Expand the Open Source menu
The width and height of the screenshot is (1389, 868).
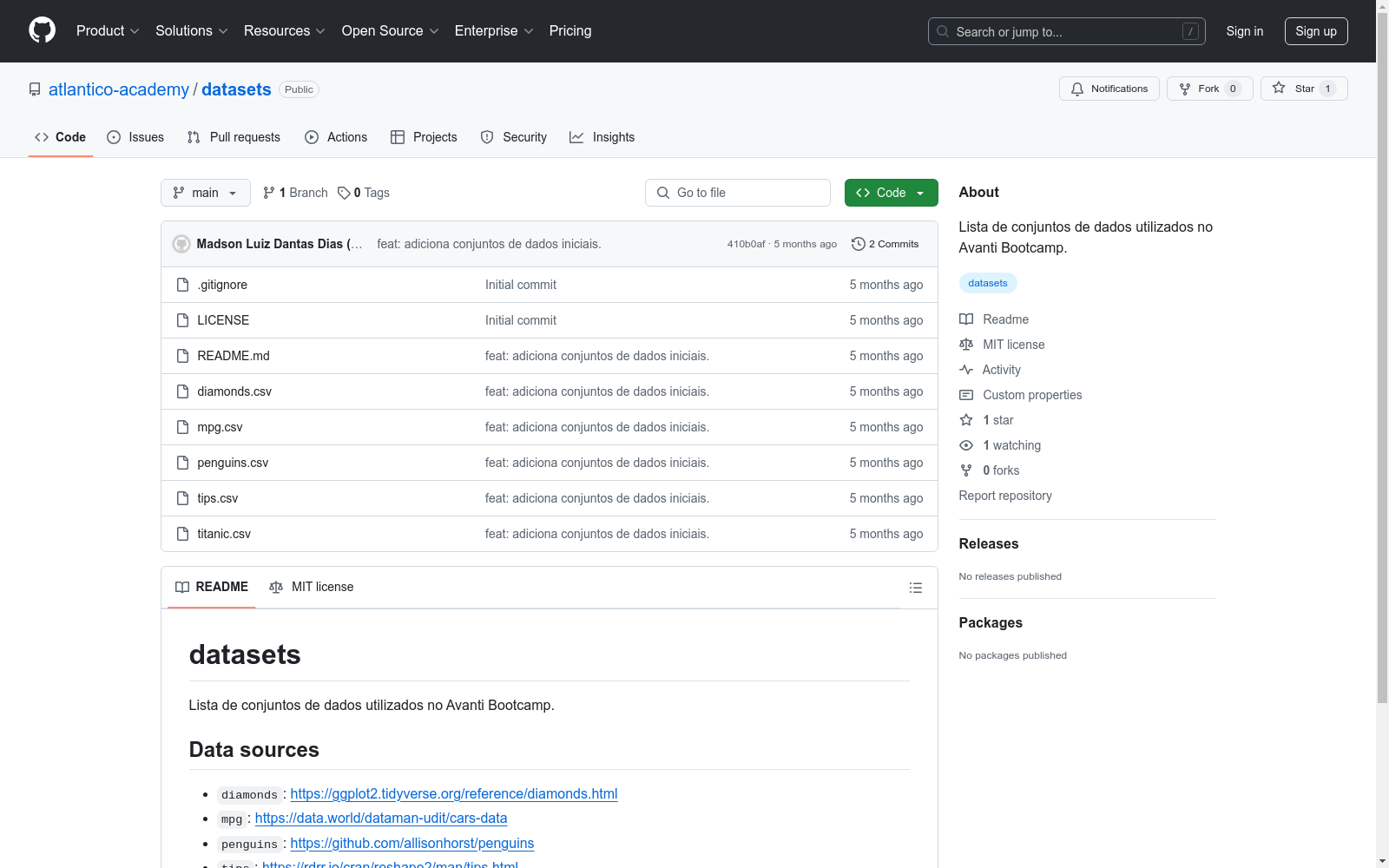(x=391, y=31)
